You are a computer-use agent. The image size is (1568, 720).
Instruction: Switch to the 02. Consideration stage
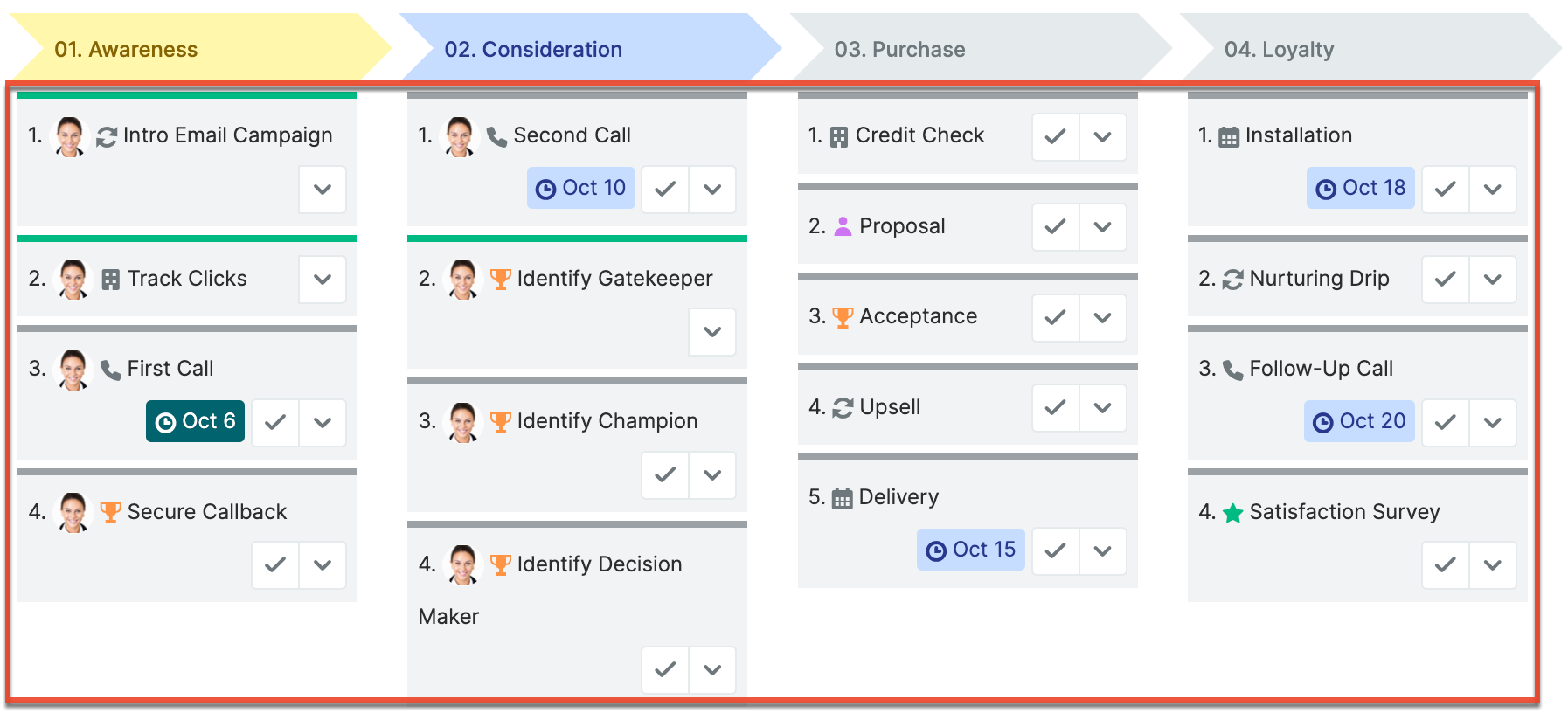coord(533,50)
